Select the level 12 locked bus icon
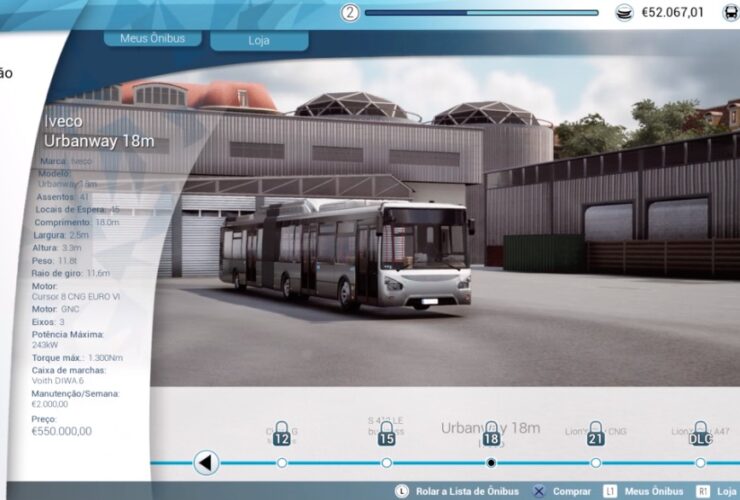 (281, 435)
